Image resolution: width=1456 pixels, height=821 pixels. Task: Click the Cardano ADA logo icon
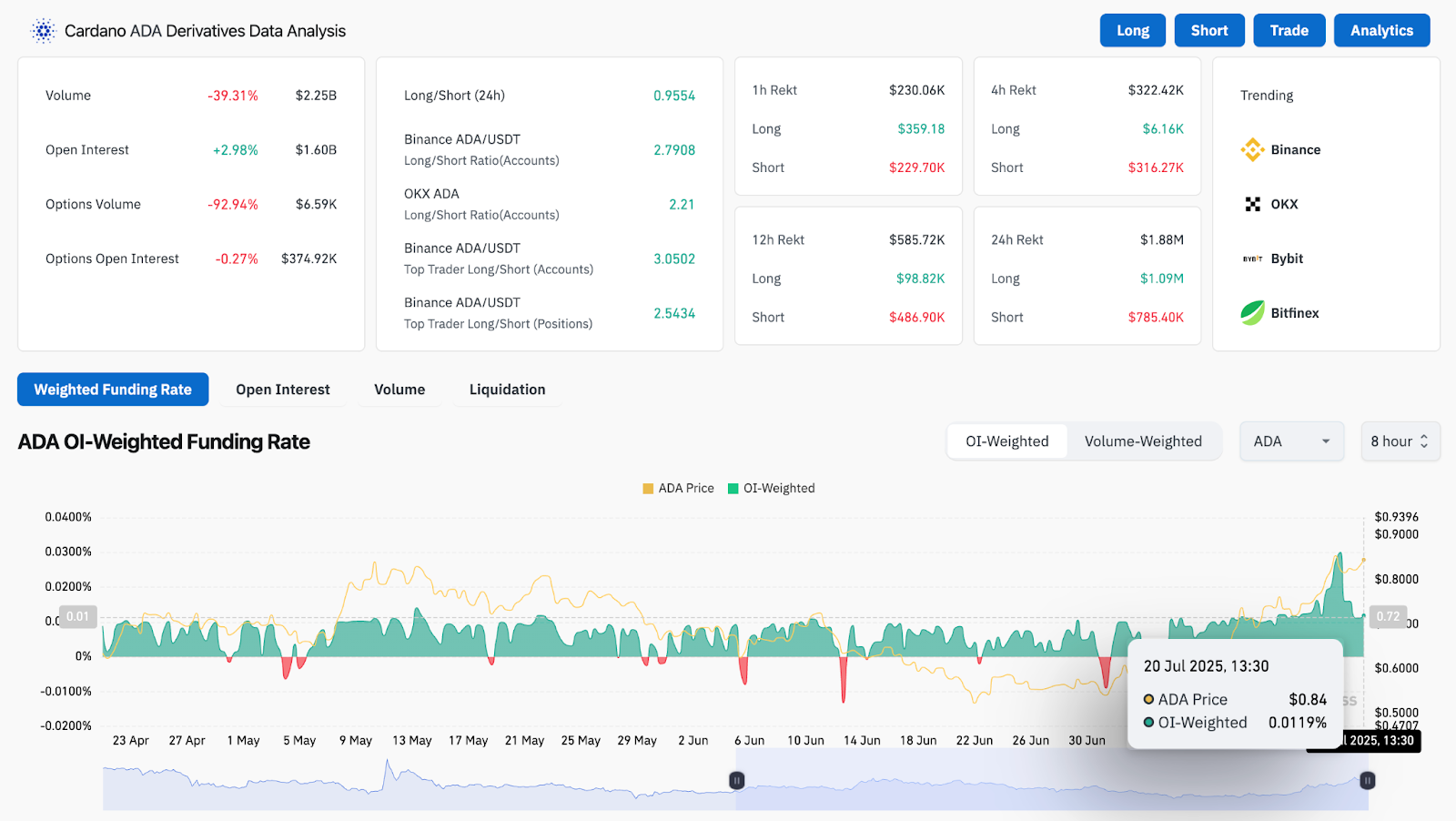click(x=43, y=31)
